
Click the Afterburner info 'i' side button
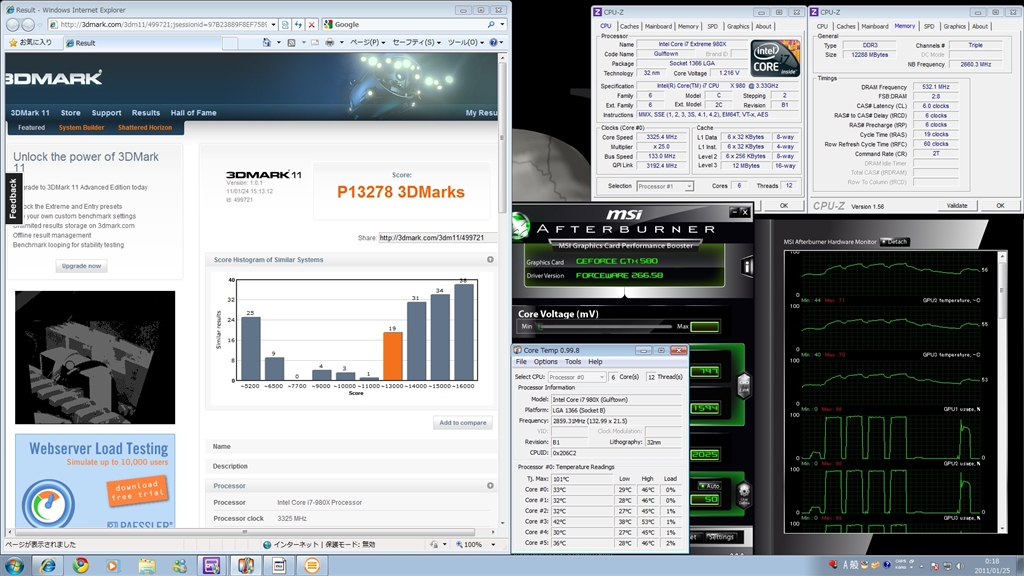click(747, 266)
